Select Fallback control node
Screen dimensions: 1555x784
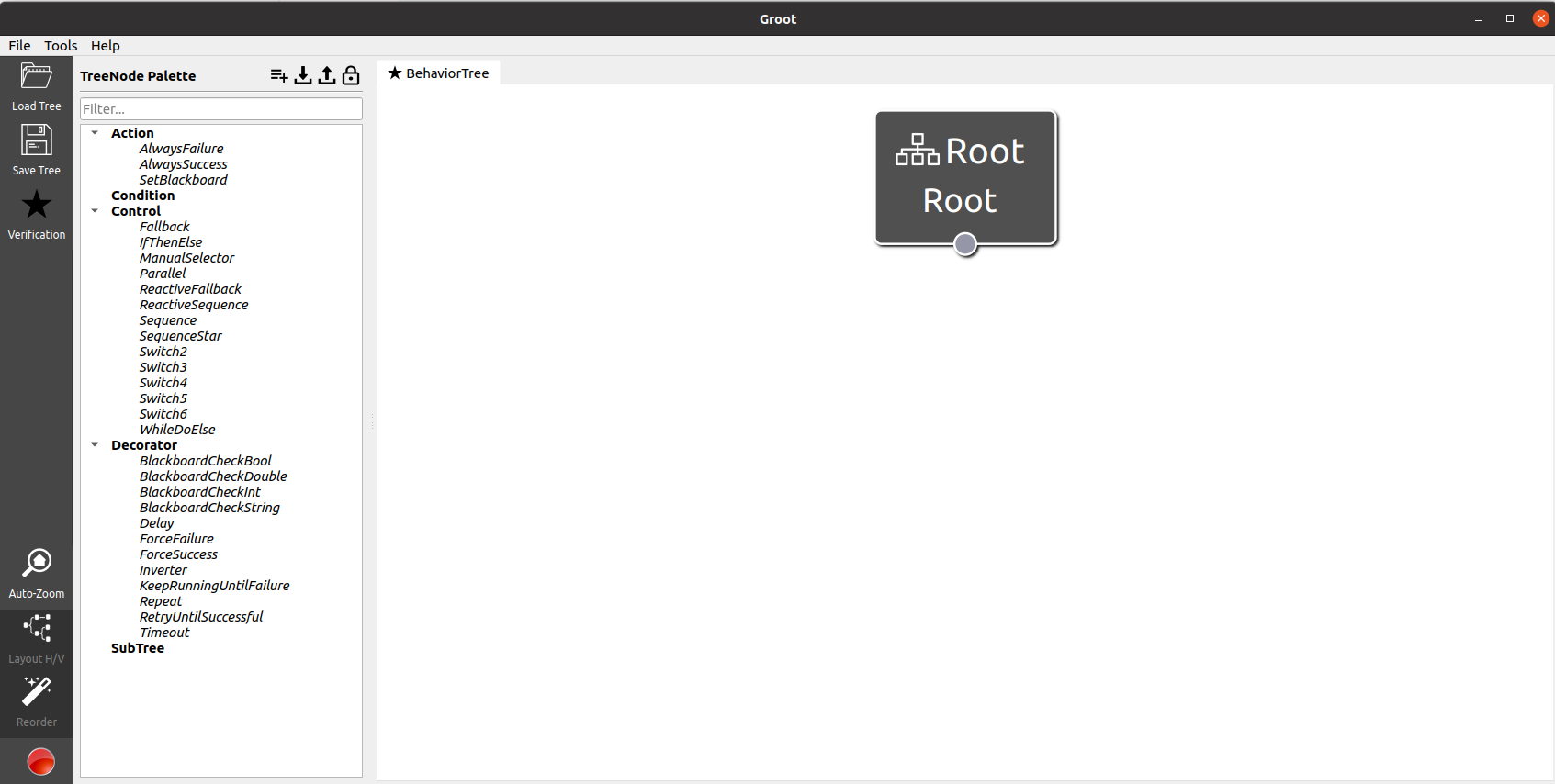(x=164, y=227)
